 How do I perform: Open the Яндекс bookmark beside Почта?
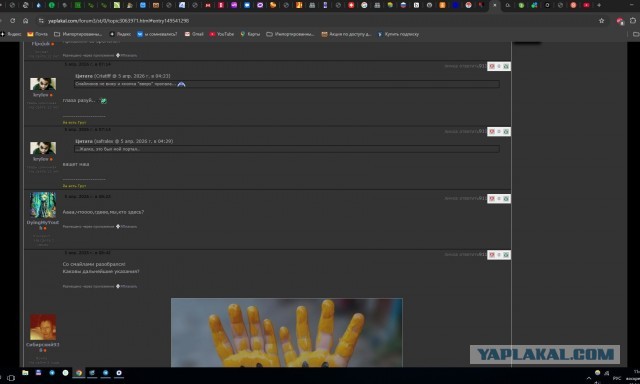(11, 34)
